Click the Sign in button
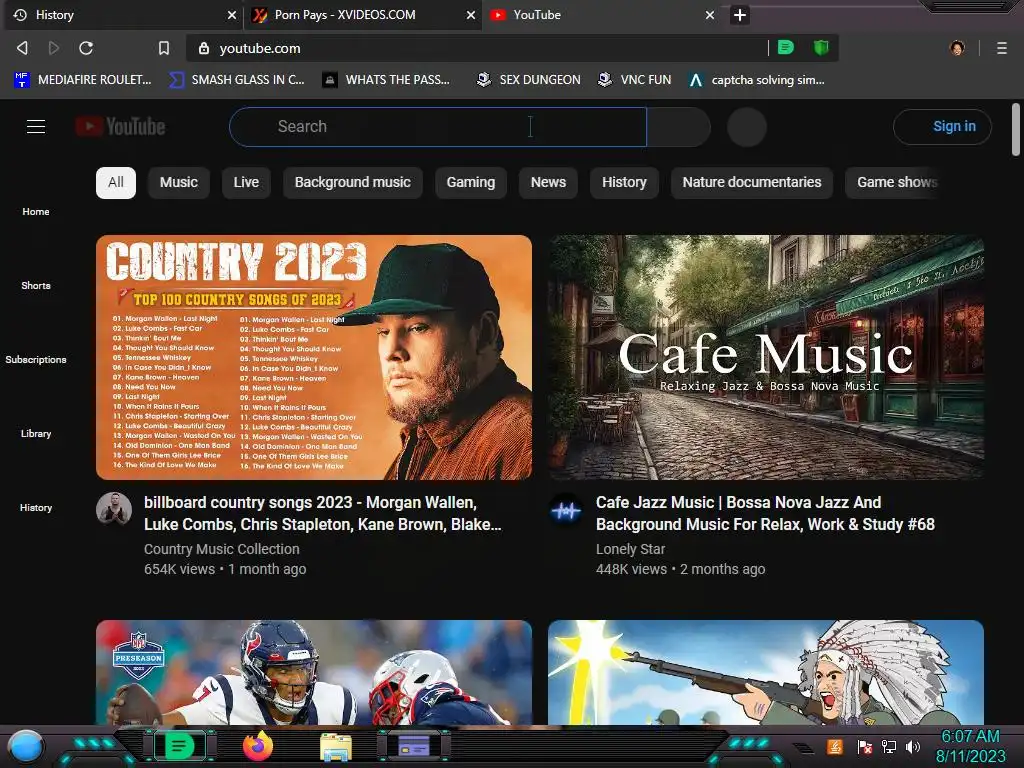The width and height of the screenshot is (1024, 768). point(942,127)
